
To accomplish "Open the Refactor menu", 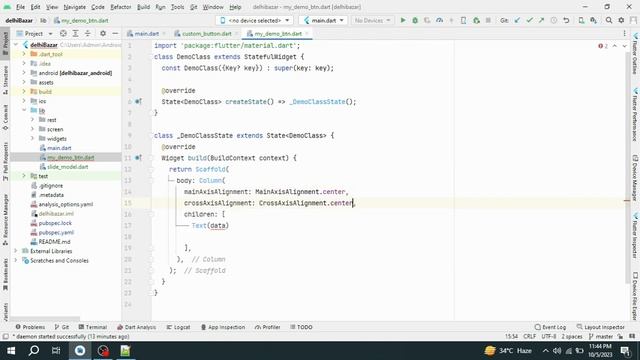I will [x=121, y=7].
